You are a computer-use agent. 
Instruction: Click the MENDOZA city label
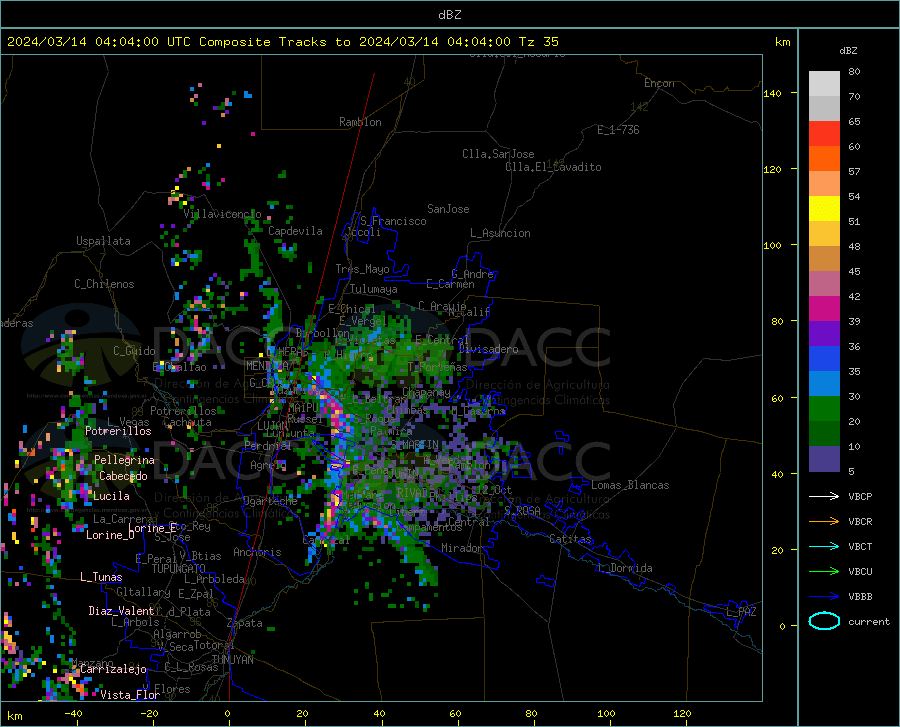(266, 366)
